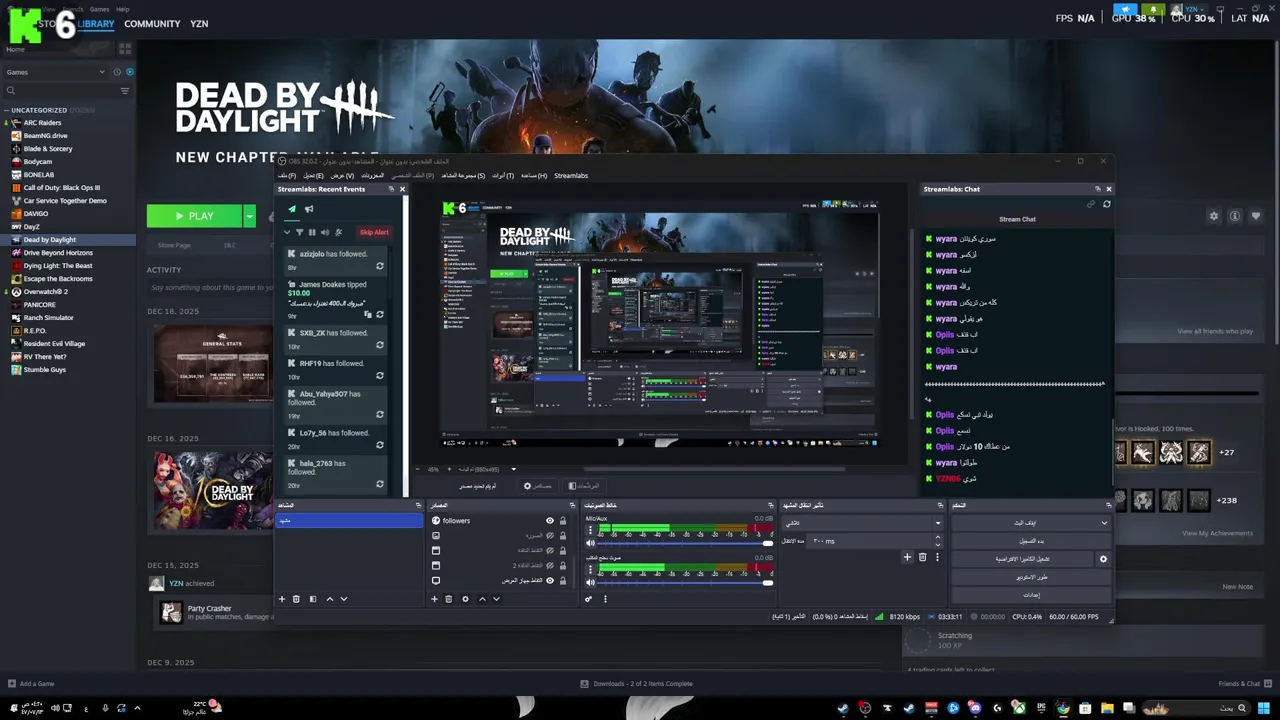
Task: Open the filter funnel icon in Recent Events
Action: (299, 232)
